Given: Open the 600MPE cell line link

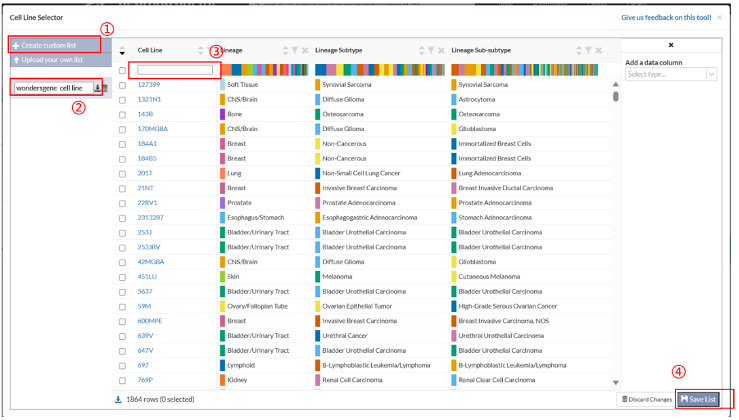Looking at the screenshot, I should pyautogui.click(x=150, y=321).
